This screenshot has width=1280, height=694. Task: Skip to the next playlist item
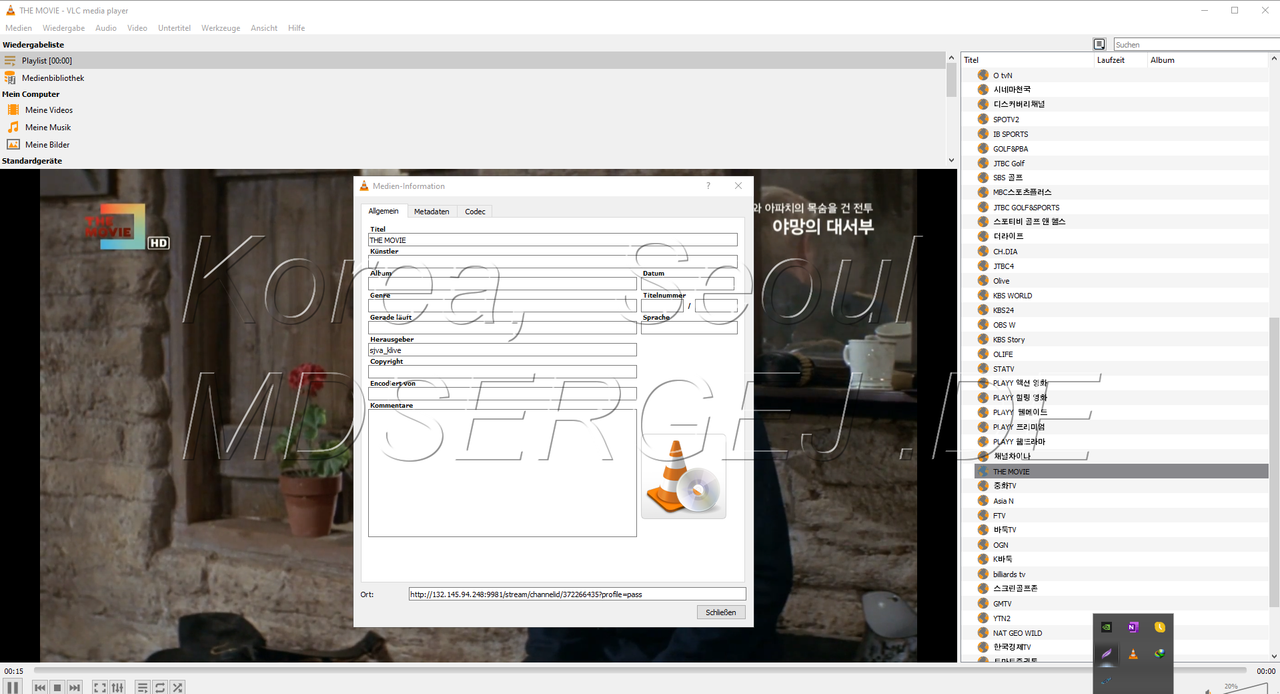coord(74,687)
